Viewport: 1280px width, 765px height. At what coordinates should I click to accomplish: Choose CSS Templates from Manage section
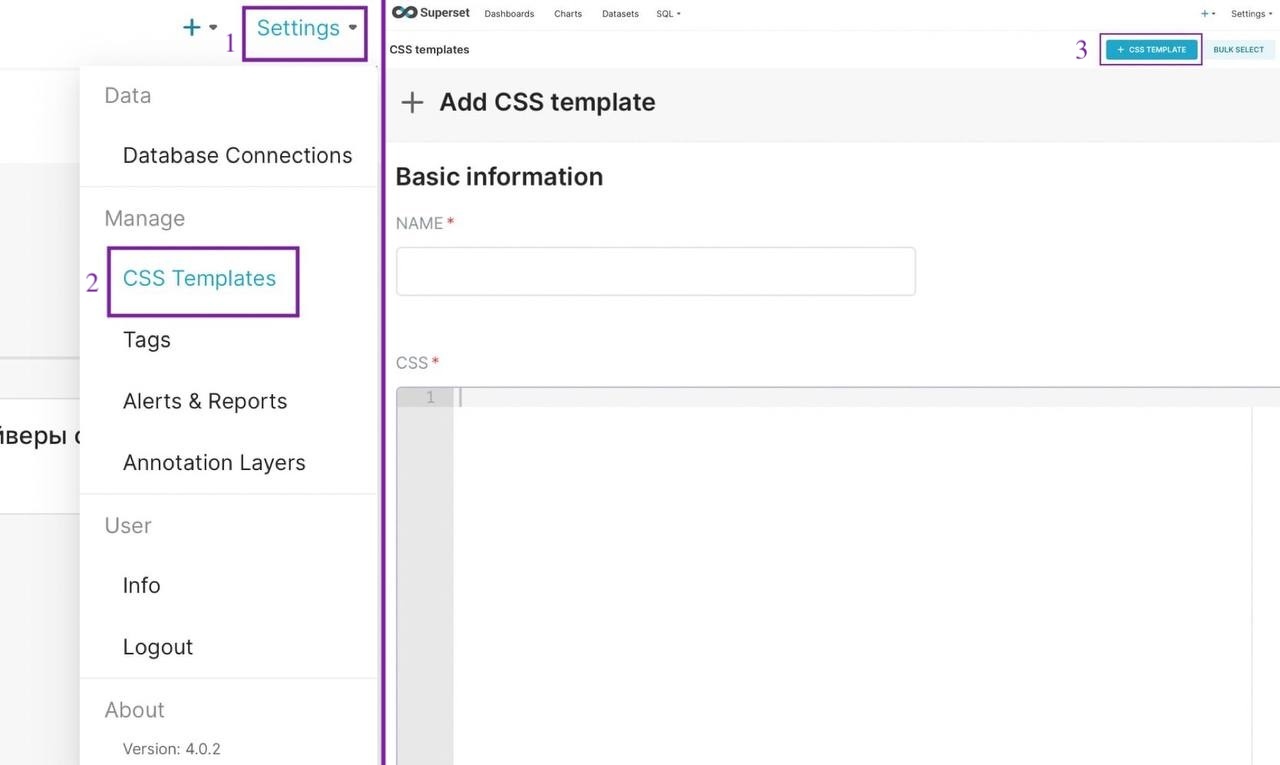[x=199, y=278]
